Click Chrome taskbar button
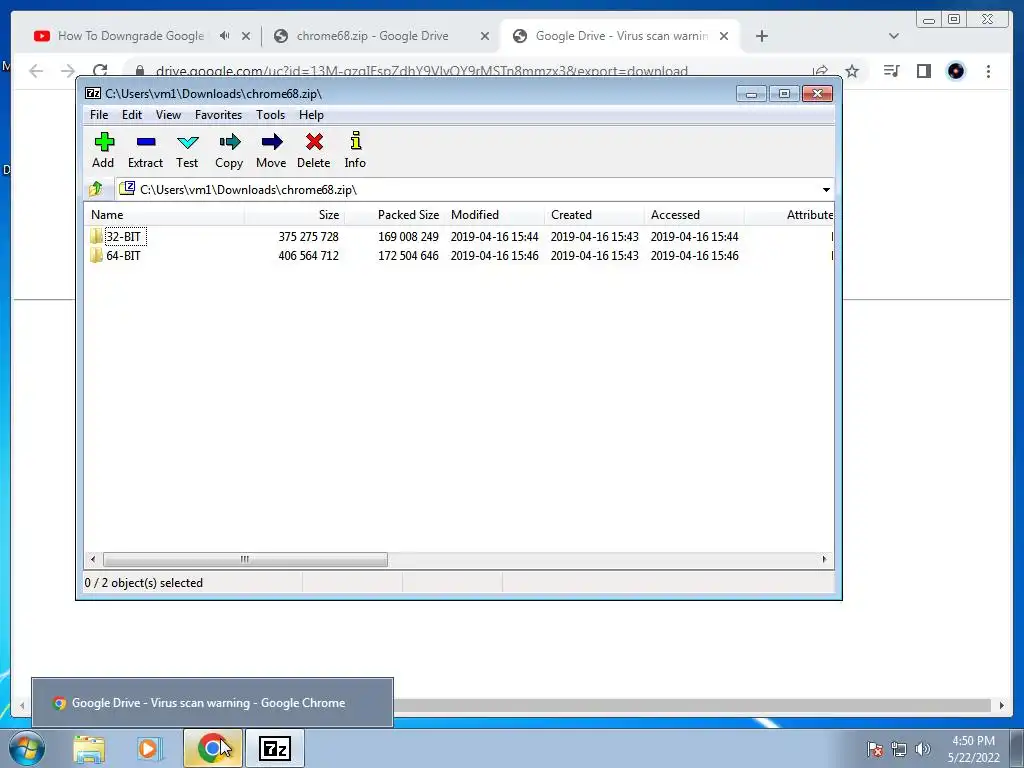The image size is (1024, 768). click(213, 748)
